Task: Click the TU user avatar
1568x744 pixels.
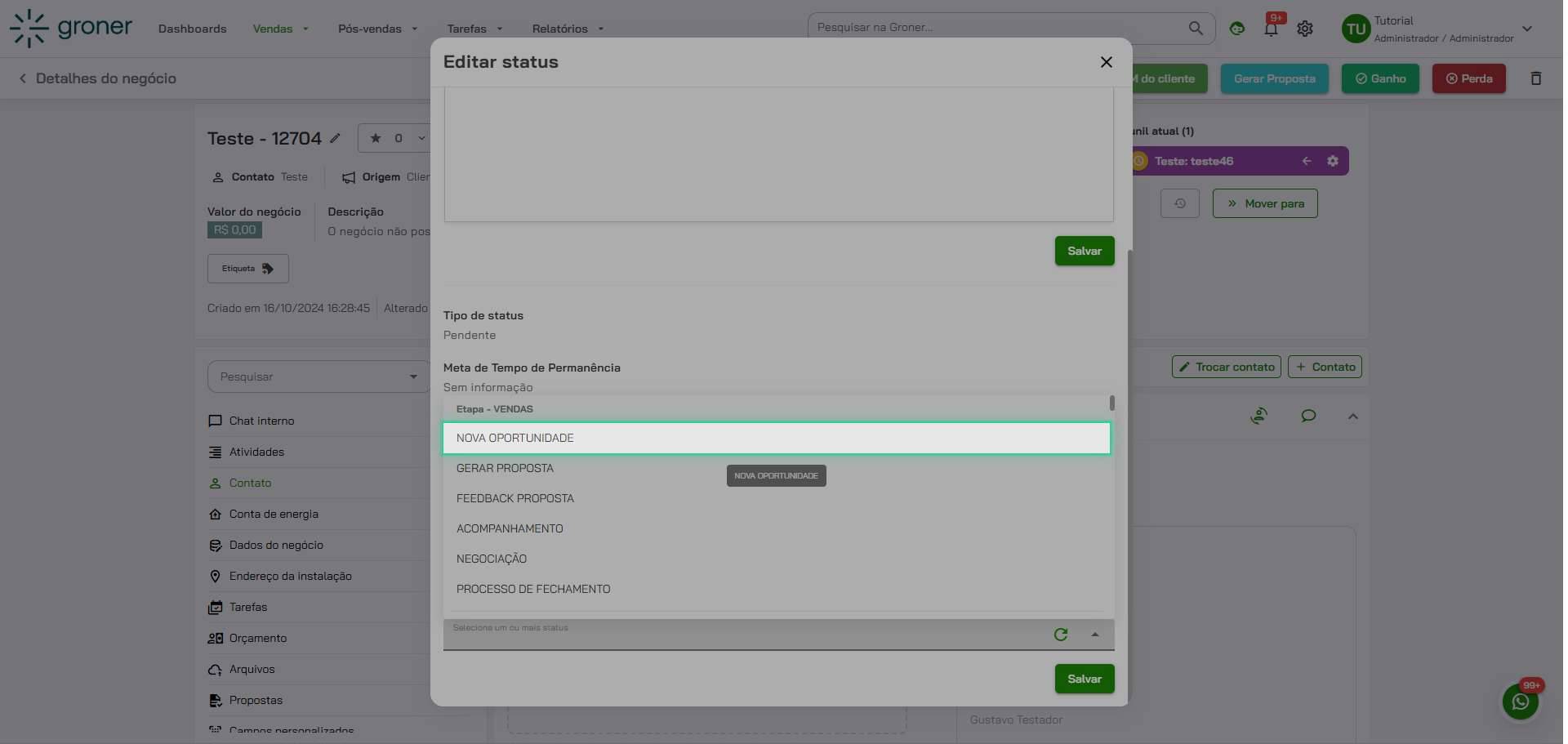Action: (x=1356, y=29)
